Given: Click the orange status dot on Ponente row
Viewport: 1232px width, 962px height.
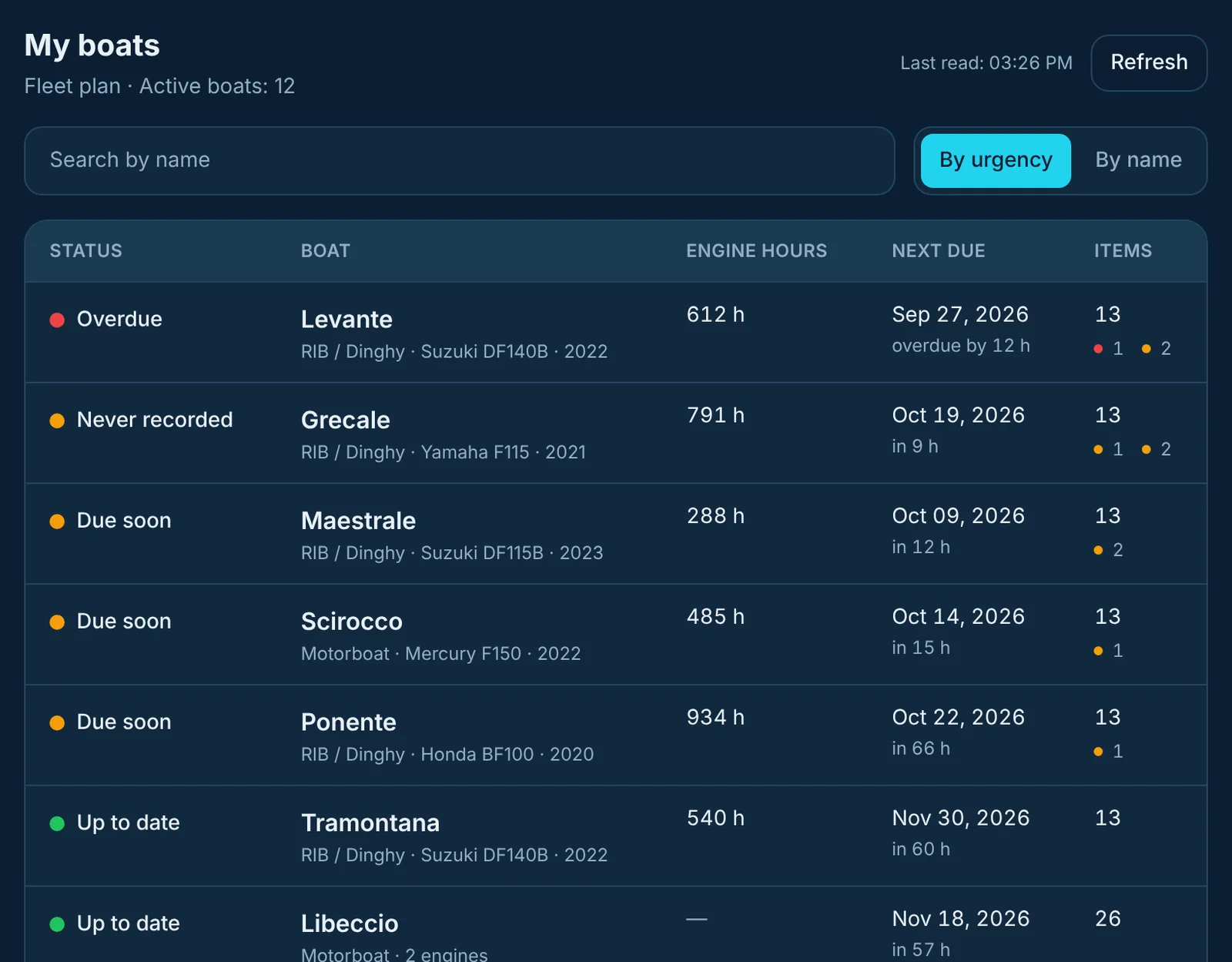Looking at the screenshot, I should pyautogui.click(x=57, y=722).
